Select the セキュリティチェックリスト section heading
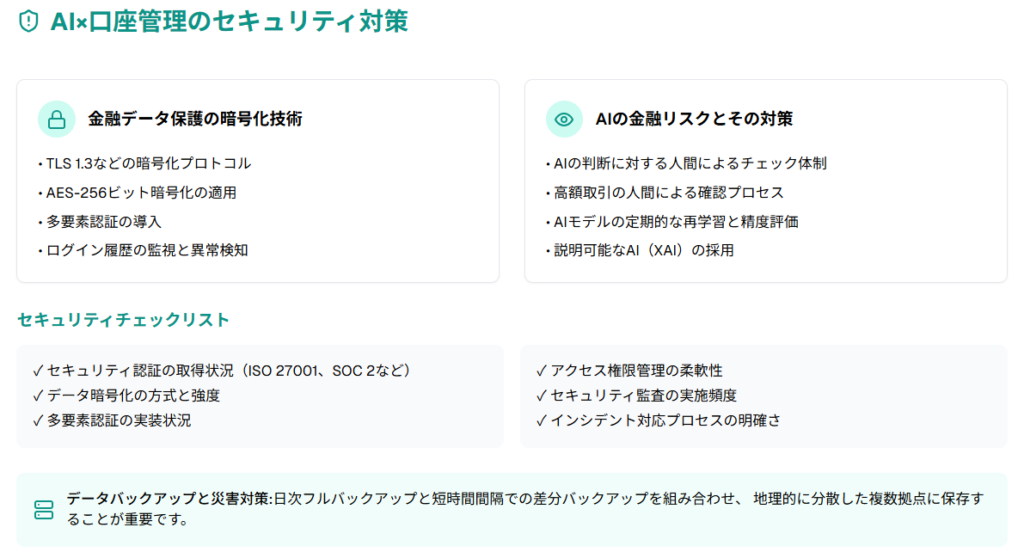The width and height of the screenshot is (1024, 552). pos(123,319)
